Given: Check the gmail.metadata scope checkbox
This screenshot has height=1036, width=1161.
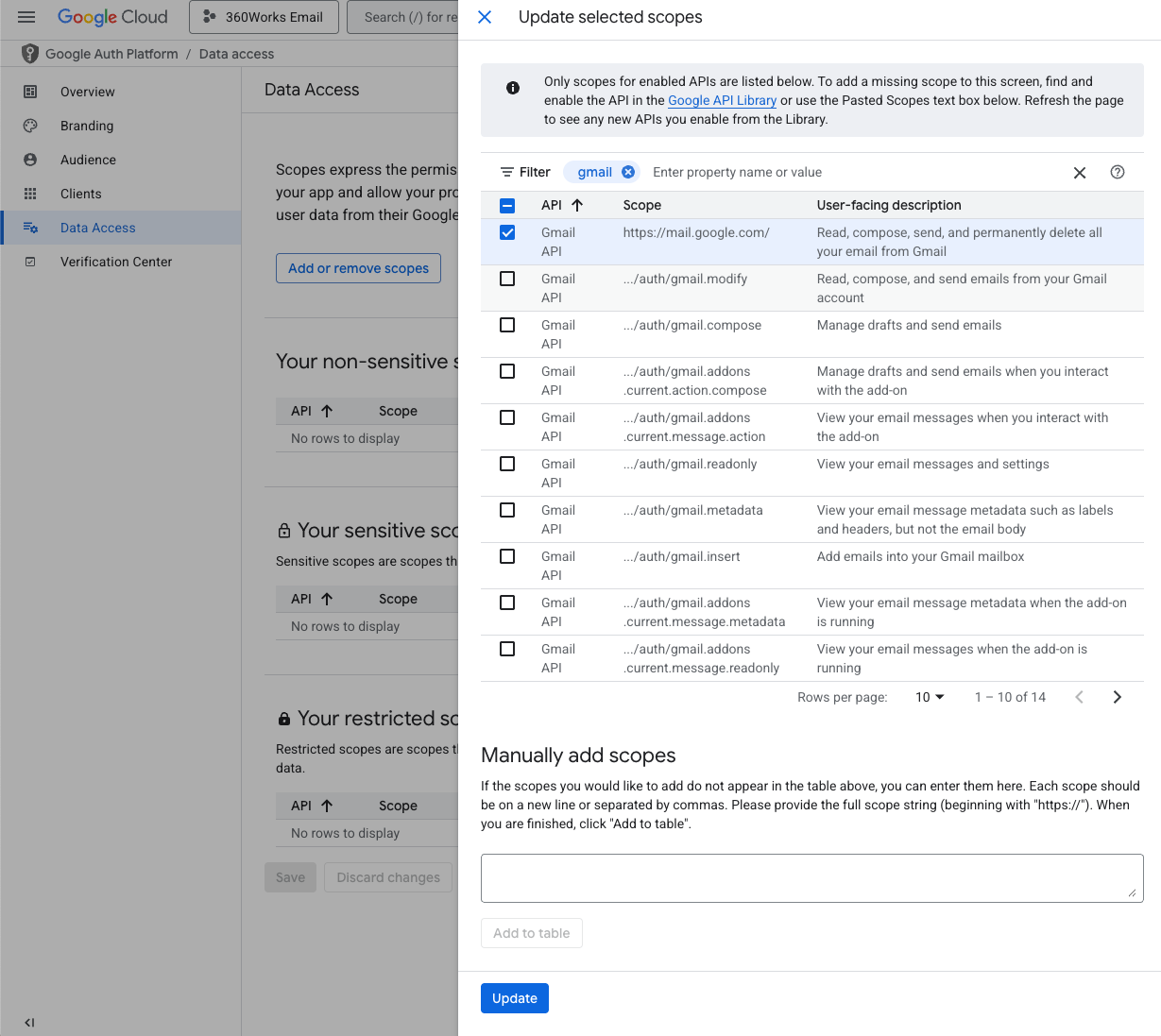Looking at the screenshot, I should [507, 510].
